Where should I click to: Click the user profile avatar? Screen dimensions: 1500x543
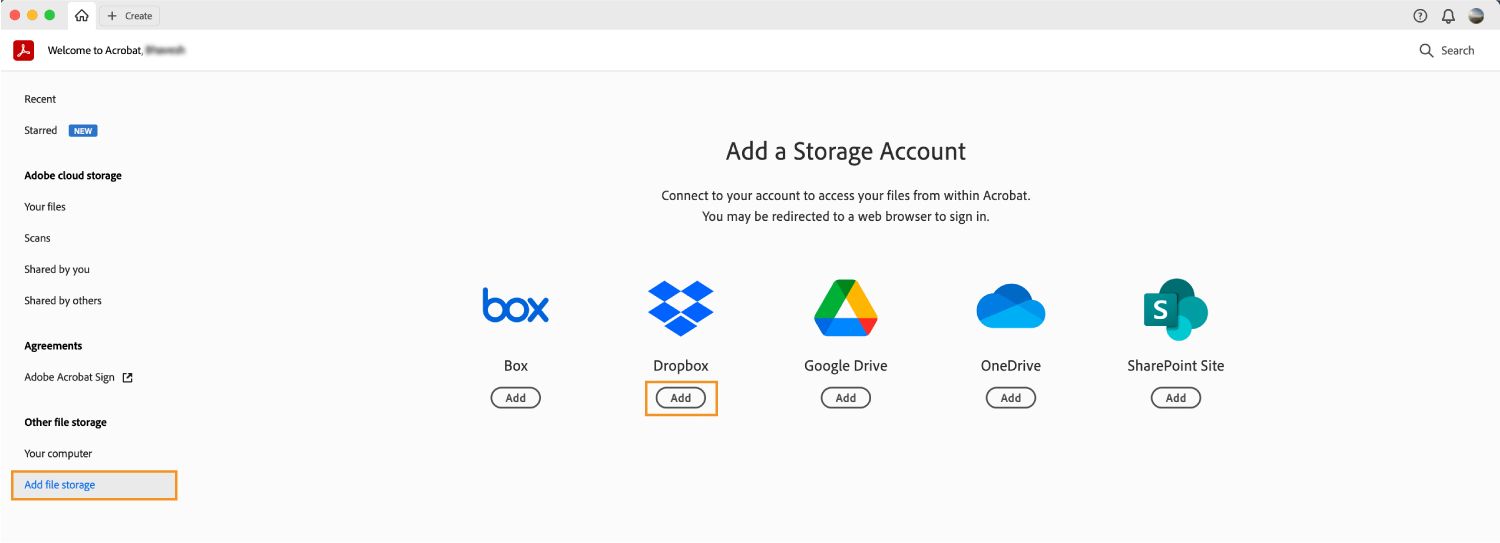click(1476, 16)
